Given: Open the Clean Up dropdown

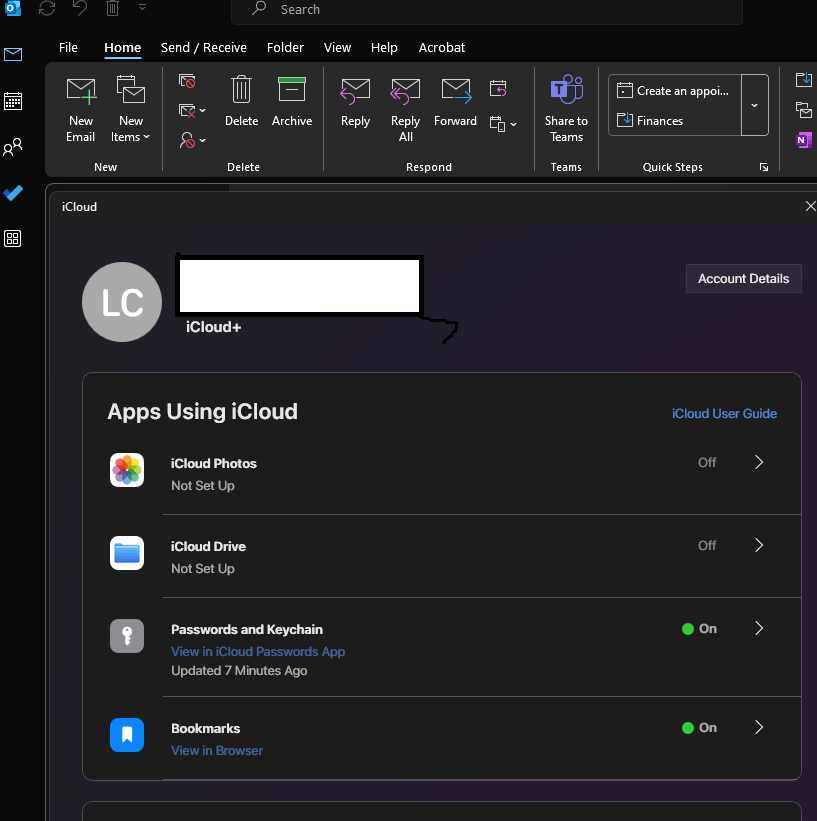Looking at the screenshot, I should tap(192, 110).
